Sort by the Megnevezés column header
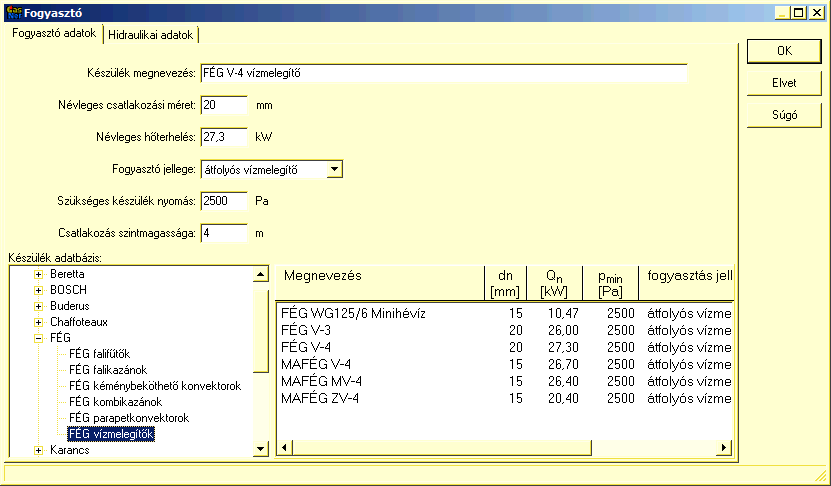 [x=381, y=283]
